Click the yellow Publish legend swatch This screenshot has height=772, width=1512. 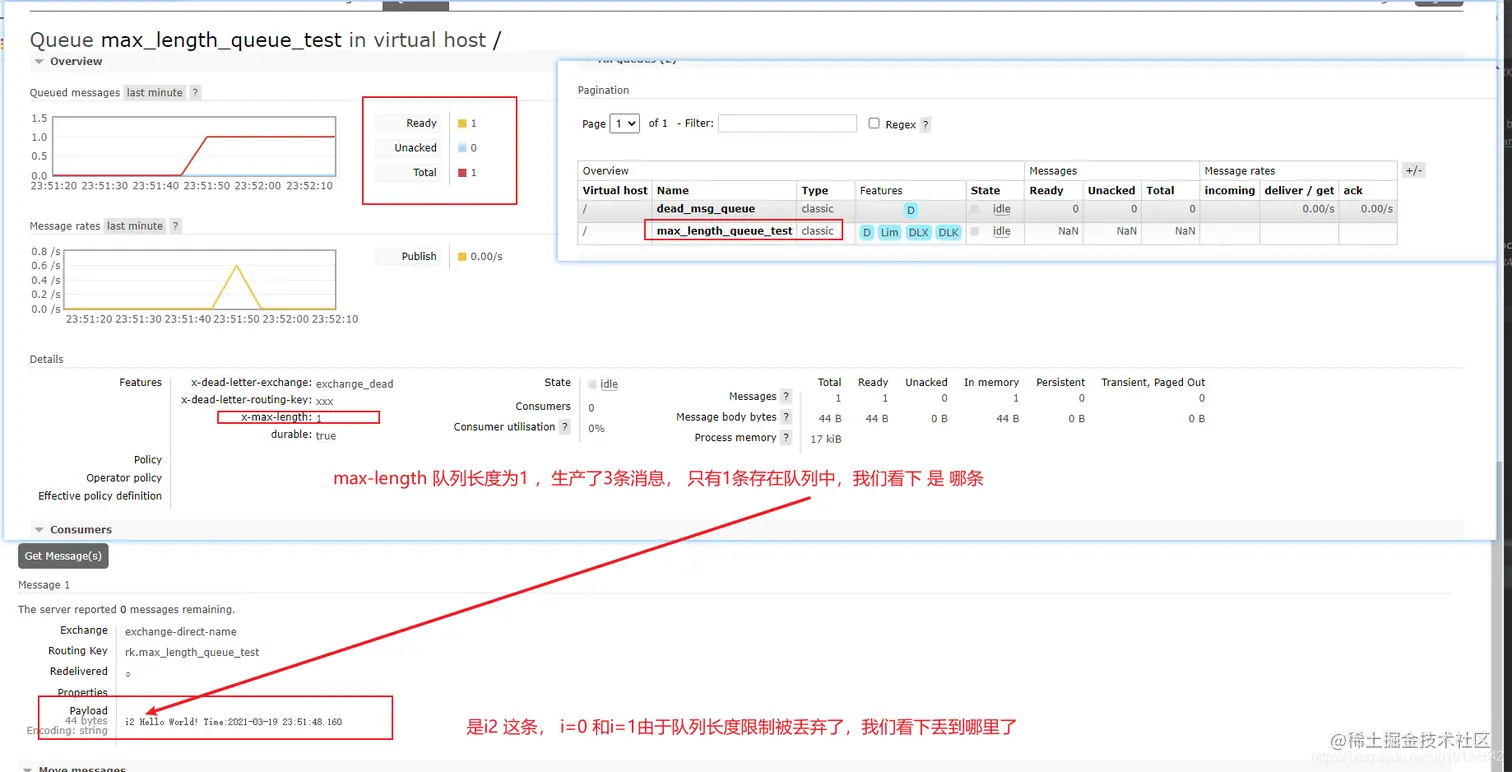[x=462, y=257]
